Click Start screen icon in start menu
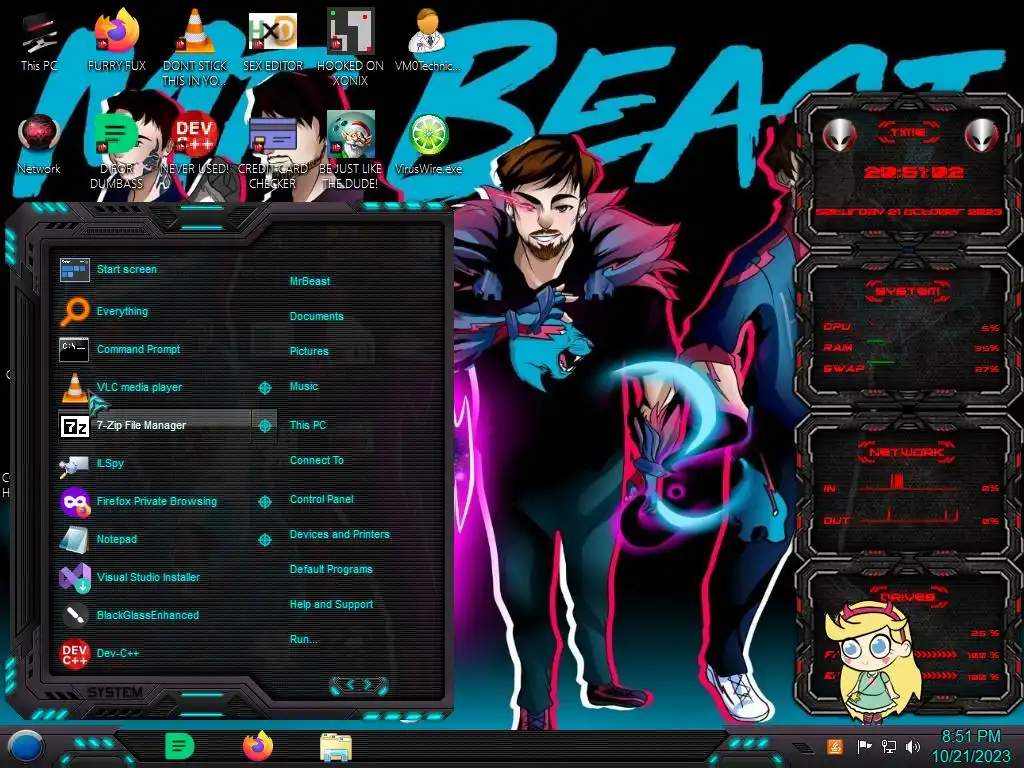 (74, 269)
